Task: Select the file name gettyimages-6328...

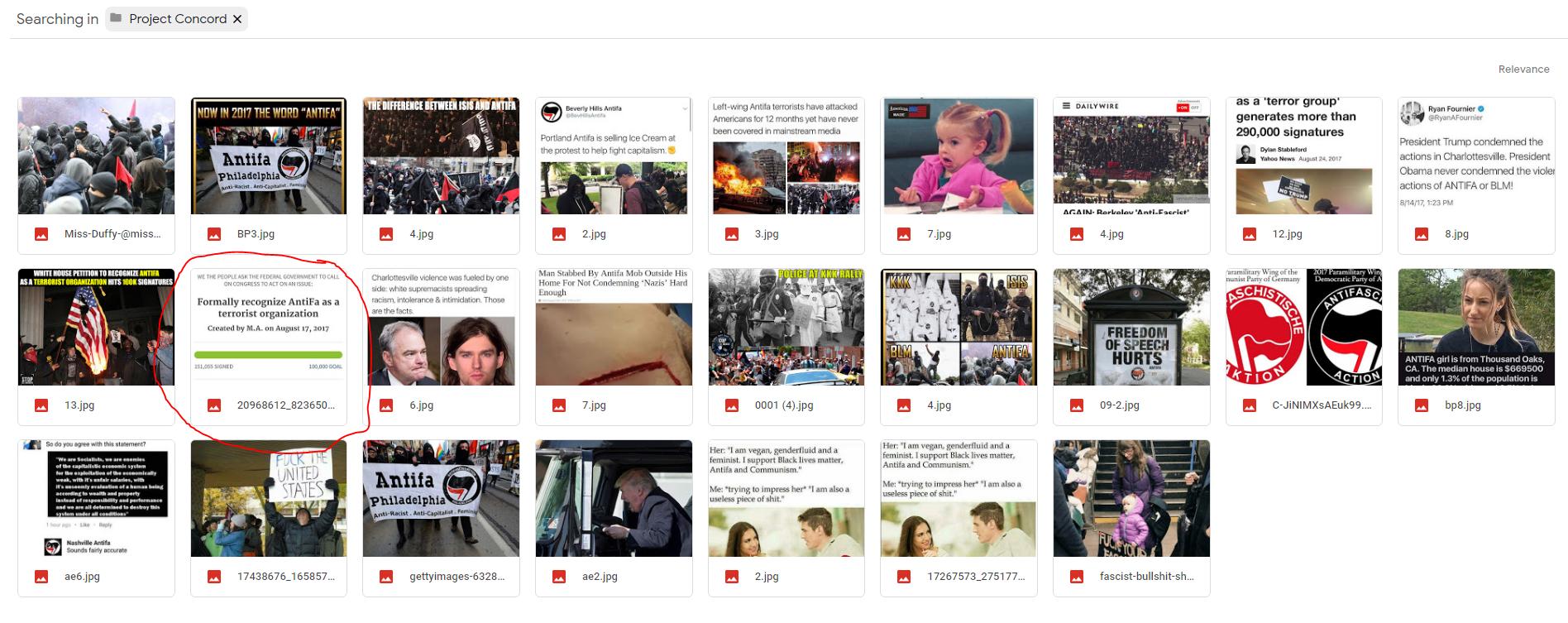Action: (x=457, y=577)
